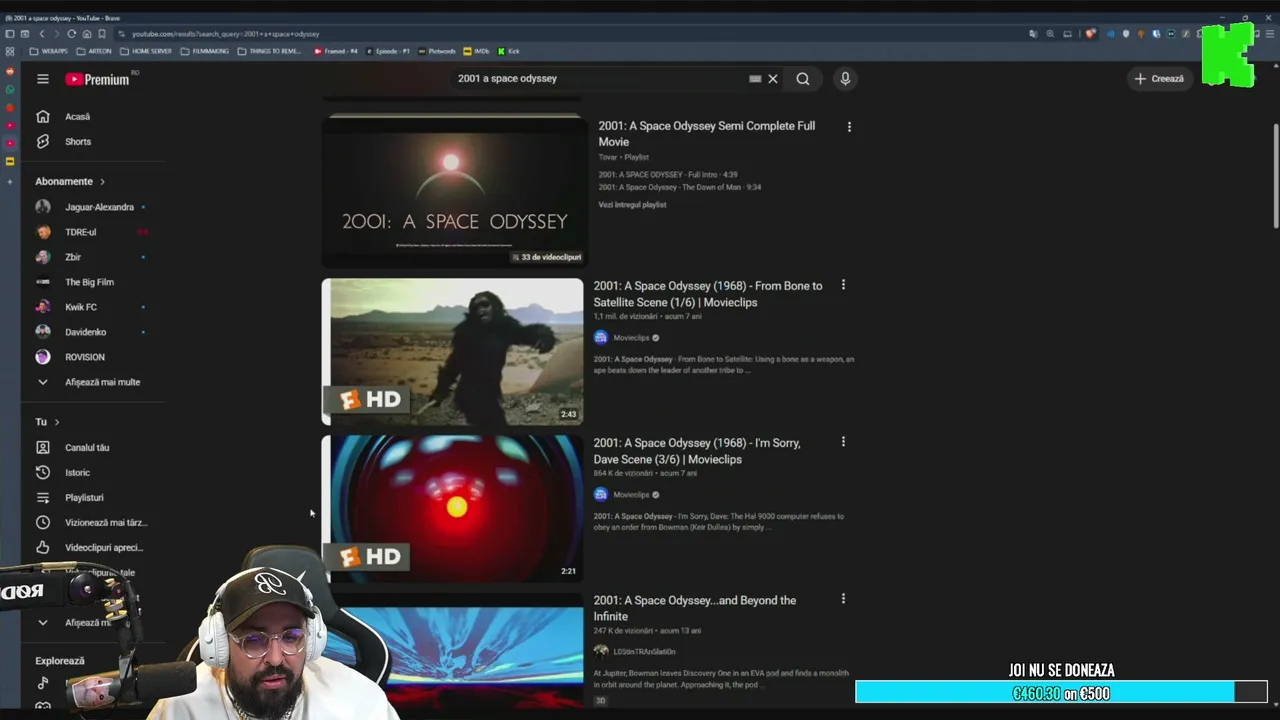This screenshot has width=1280, height=720.
Task: Open options menu for I'm Sorry Dave video
Action: click(843, 442)
